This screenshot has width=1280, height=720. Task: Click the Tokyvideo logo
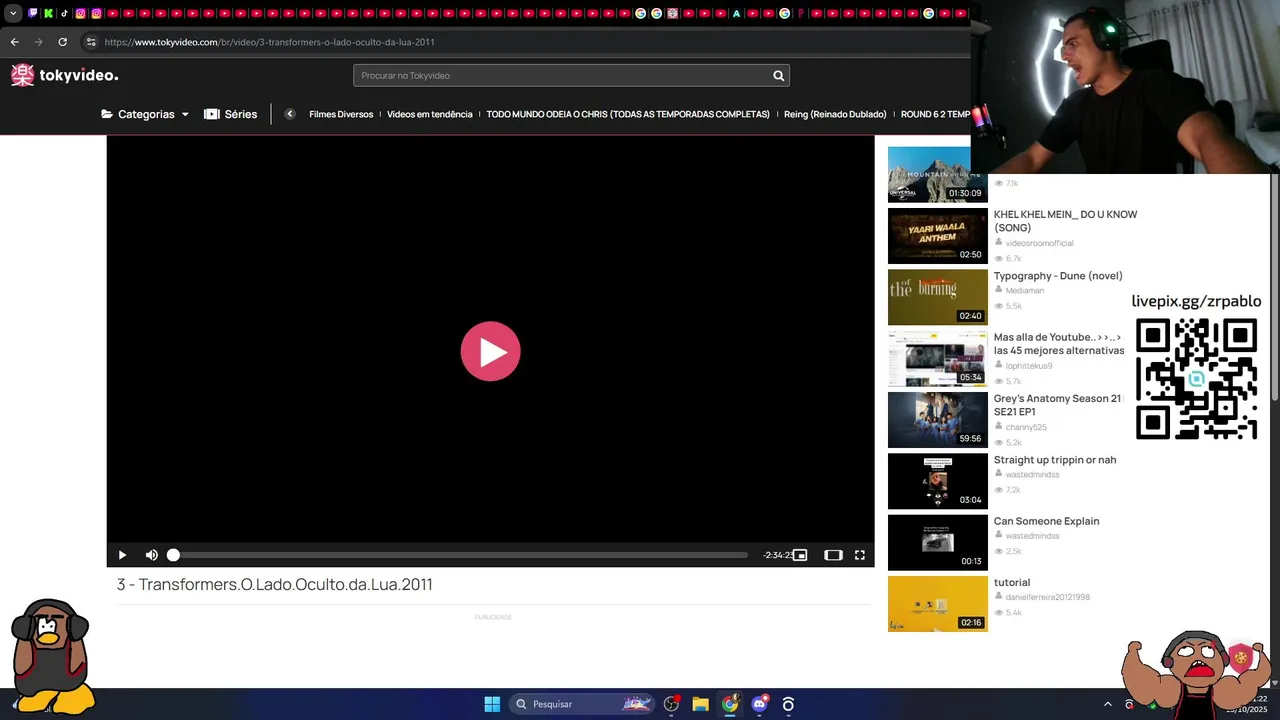tap(64, 75)
